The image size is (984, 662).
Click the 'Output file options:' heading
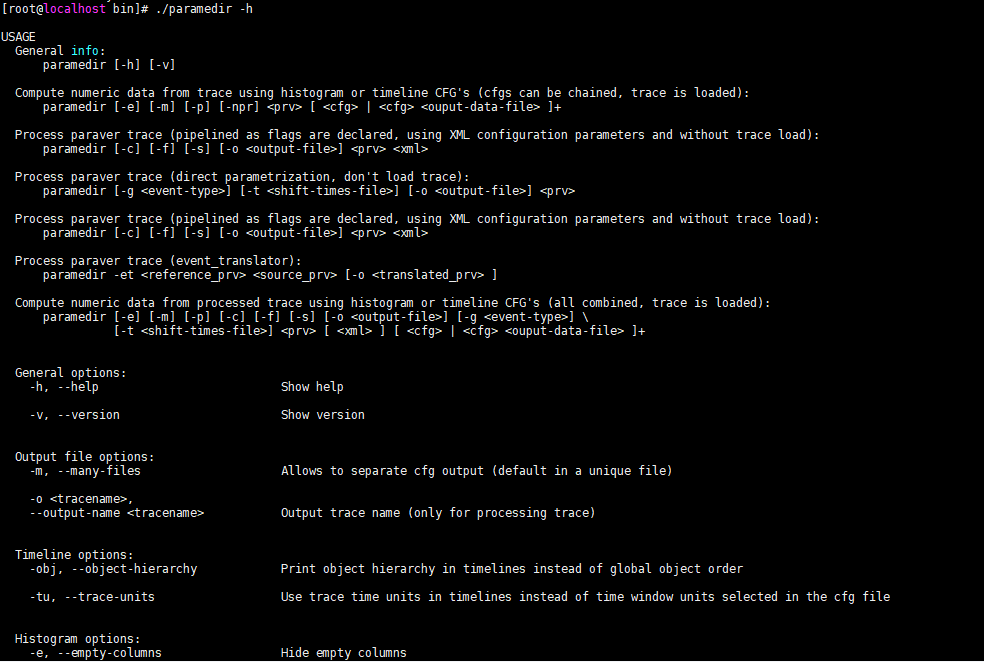85,457
